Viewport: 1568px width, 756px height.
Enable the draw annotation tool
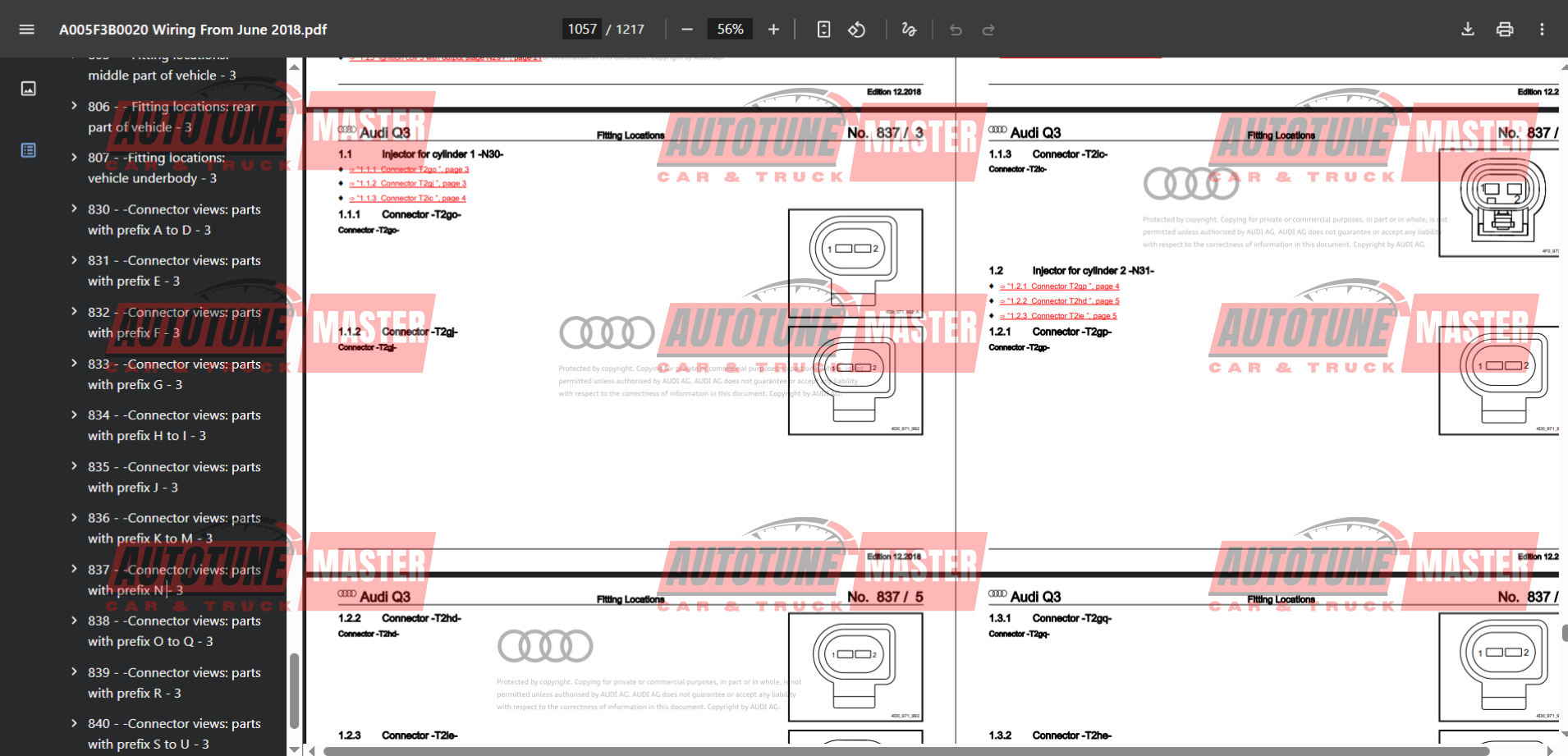click(909, 29)
